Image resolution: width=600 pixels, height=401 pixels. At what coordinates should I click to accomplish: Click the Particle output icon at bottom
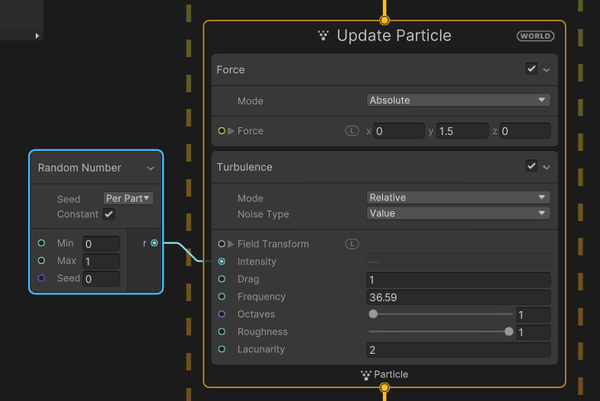tap(366, 375)
